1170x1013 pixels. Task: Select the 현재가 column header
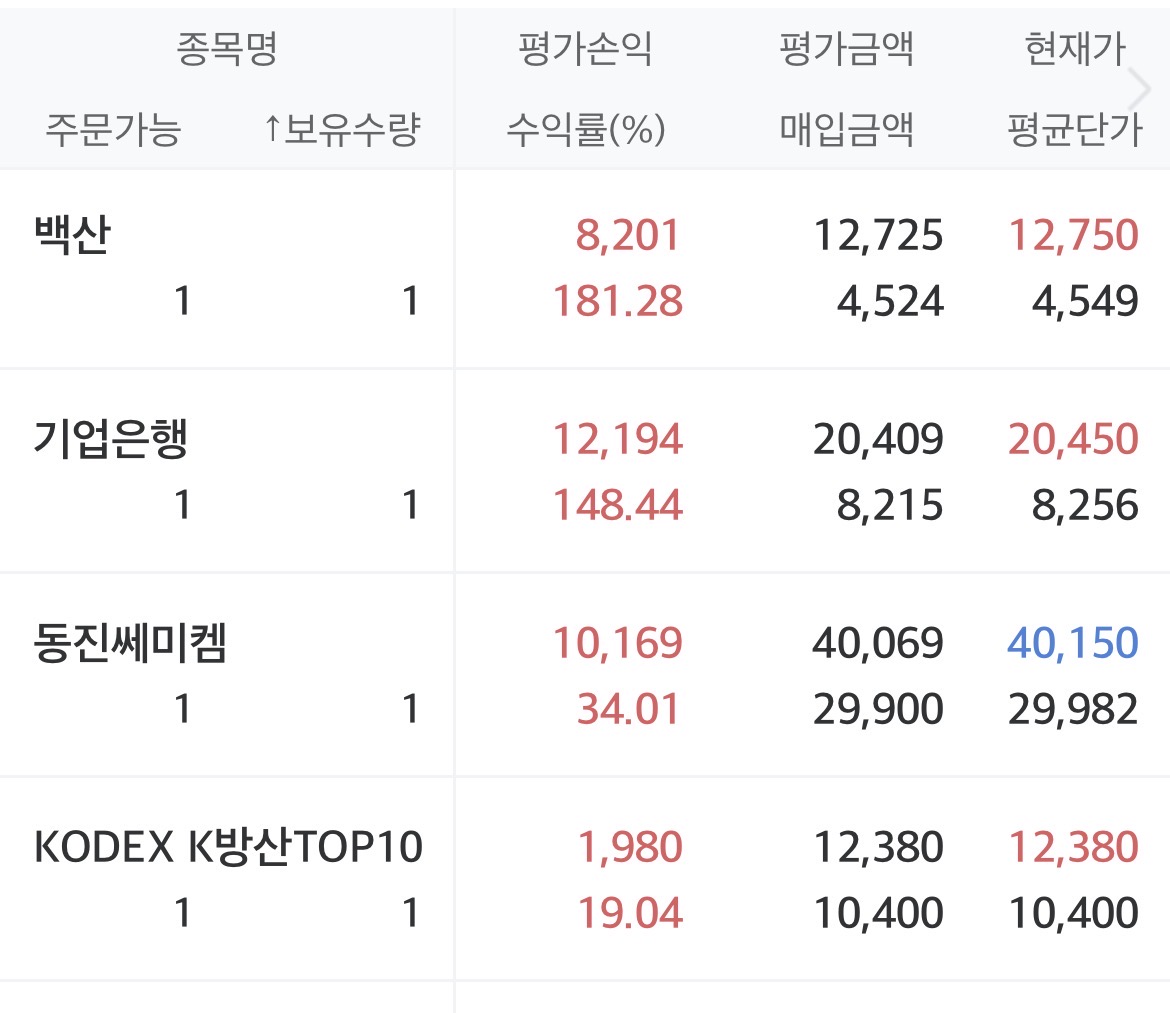1074,49
